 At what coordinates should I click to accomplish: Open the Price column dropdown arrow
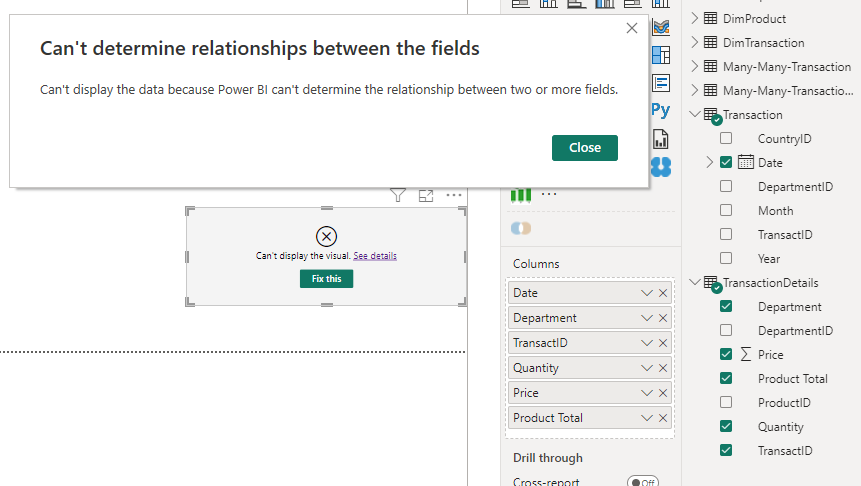click(646, 393)
